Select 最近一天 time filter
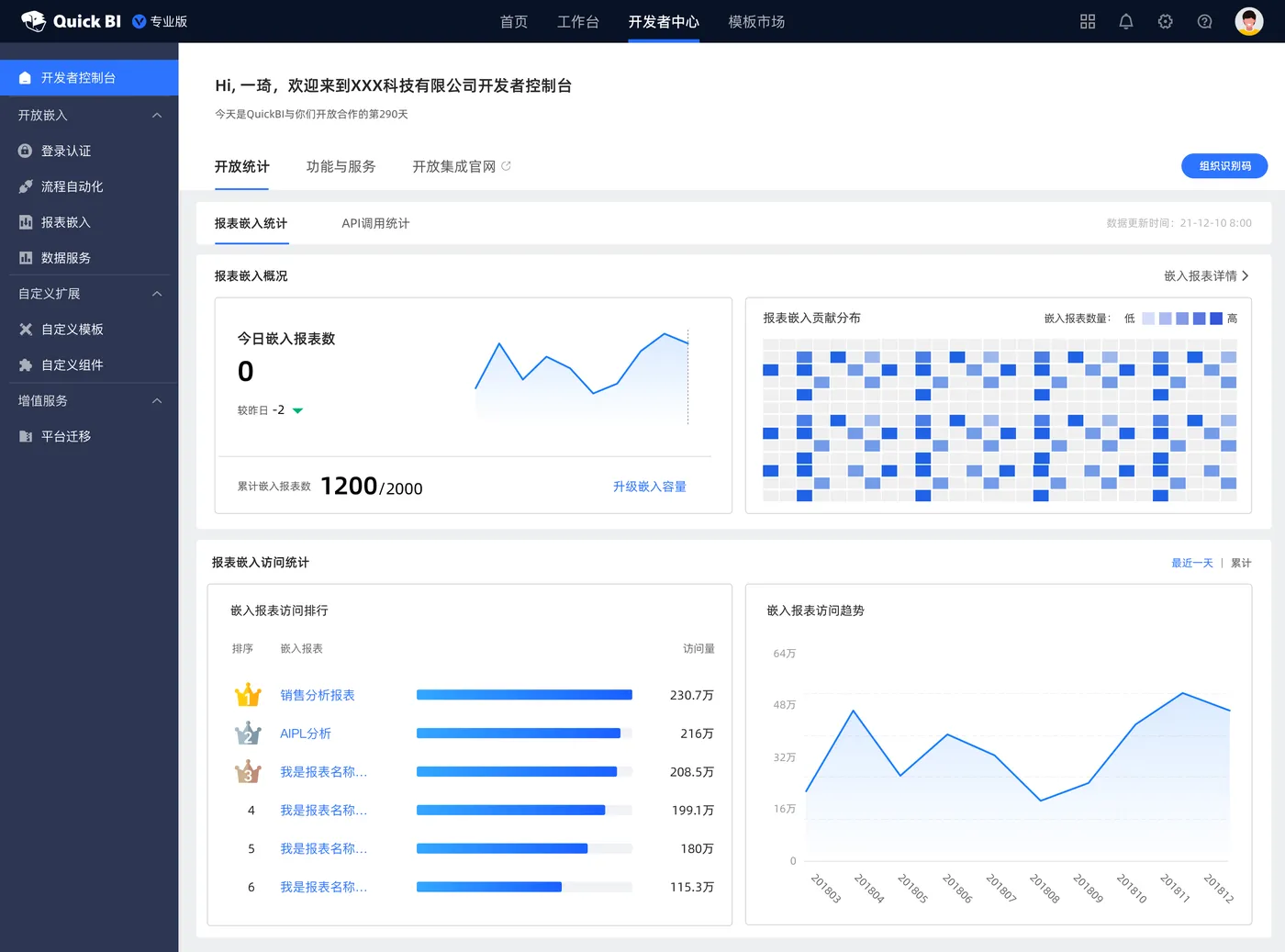 tap(1192, 563)
